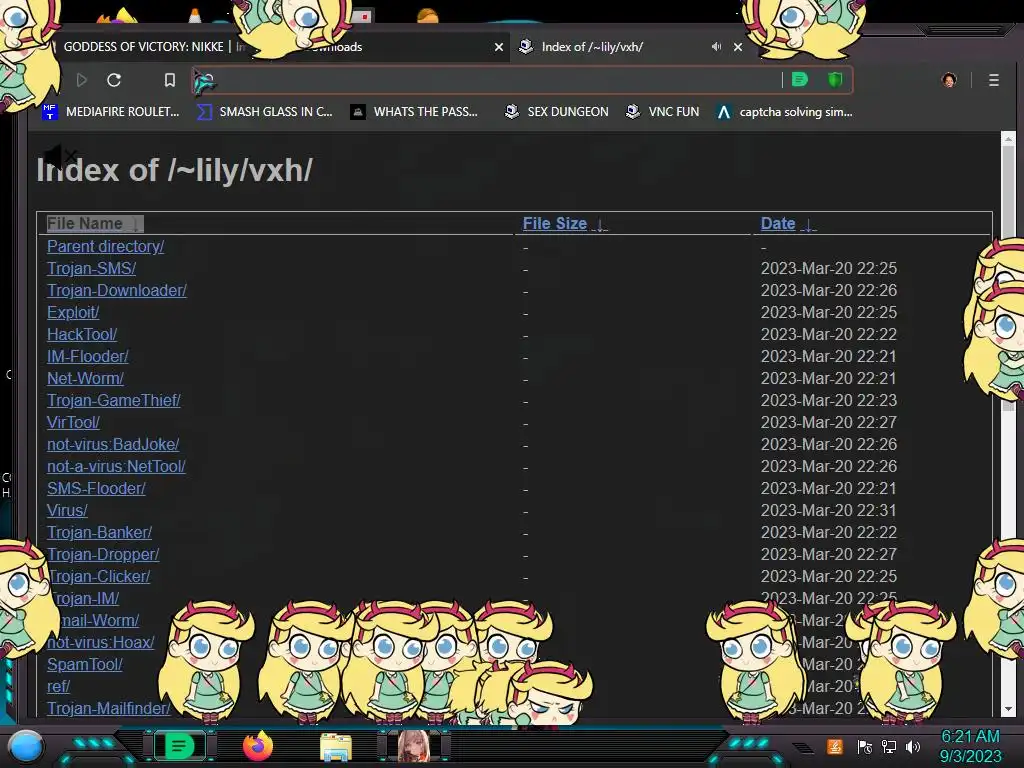Viewport: 1024px width, 768px height.
Task: Click the forward navigation arrow
Action: (82, 80)
